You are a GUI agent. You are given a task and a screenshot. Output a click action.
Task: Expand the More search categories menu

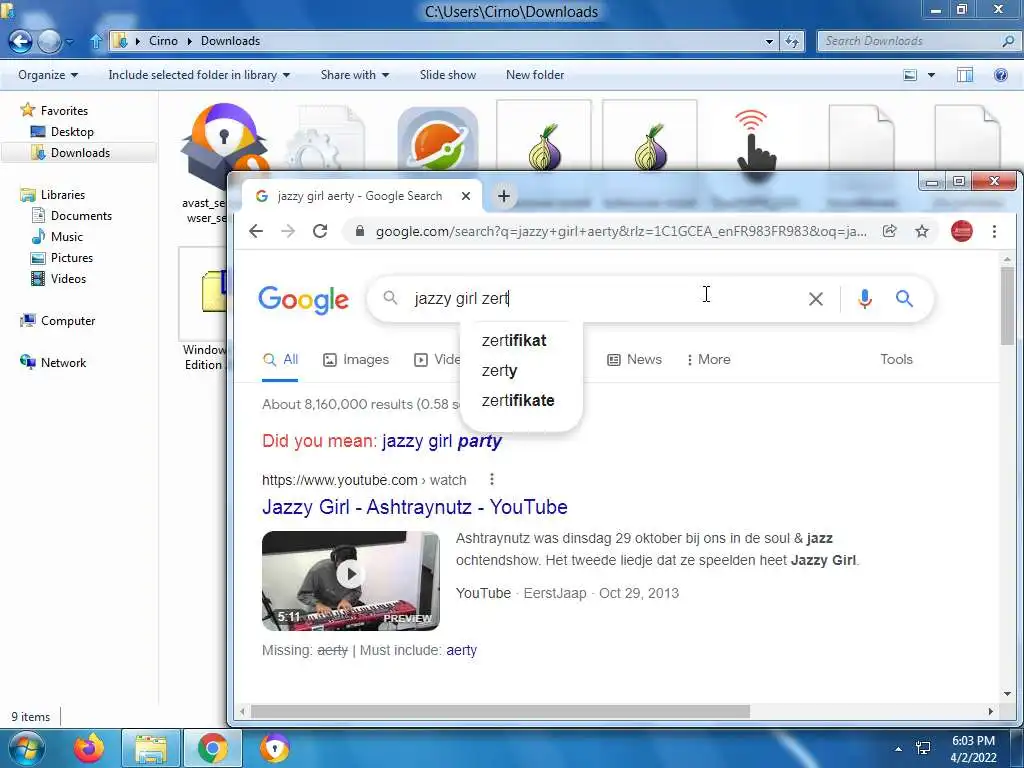coord(708,360)
